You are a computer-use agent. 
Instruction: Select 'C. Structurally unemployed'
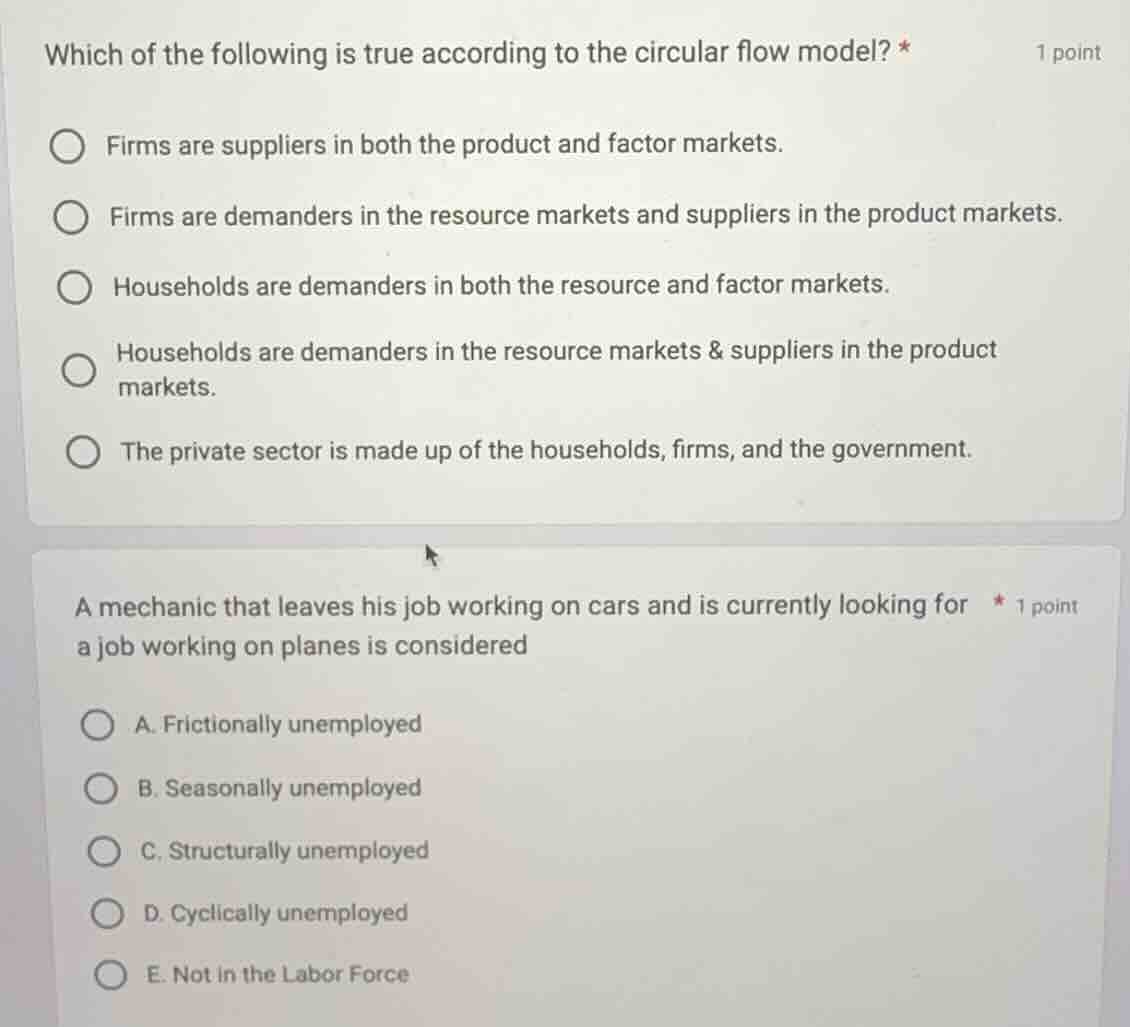(x=103, y=851)
